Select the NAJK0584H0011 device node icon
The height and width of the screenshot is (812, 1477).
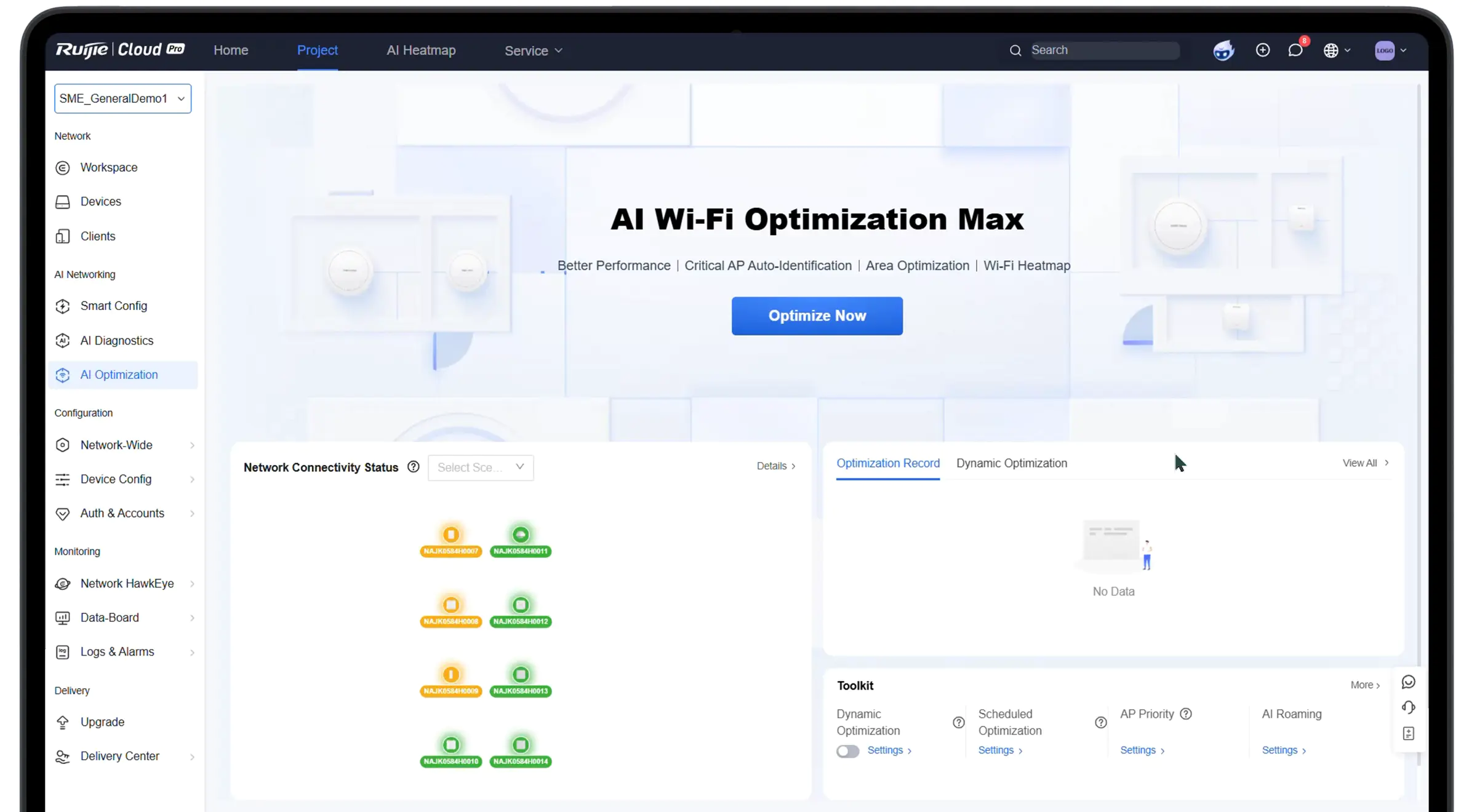[521, 535]
